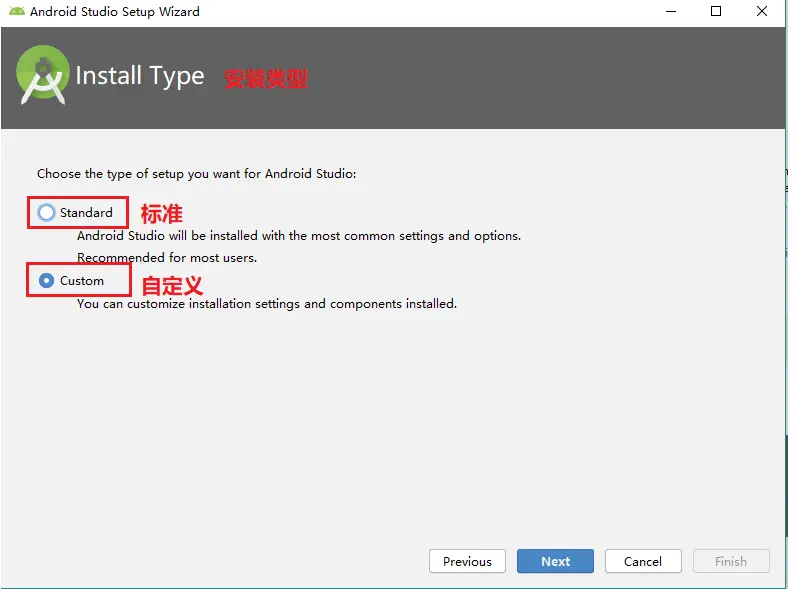Click "Recommended for most users." text
This screenshot has height=589, width=788.
[x=167, y=258]
